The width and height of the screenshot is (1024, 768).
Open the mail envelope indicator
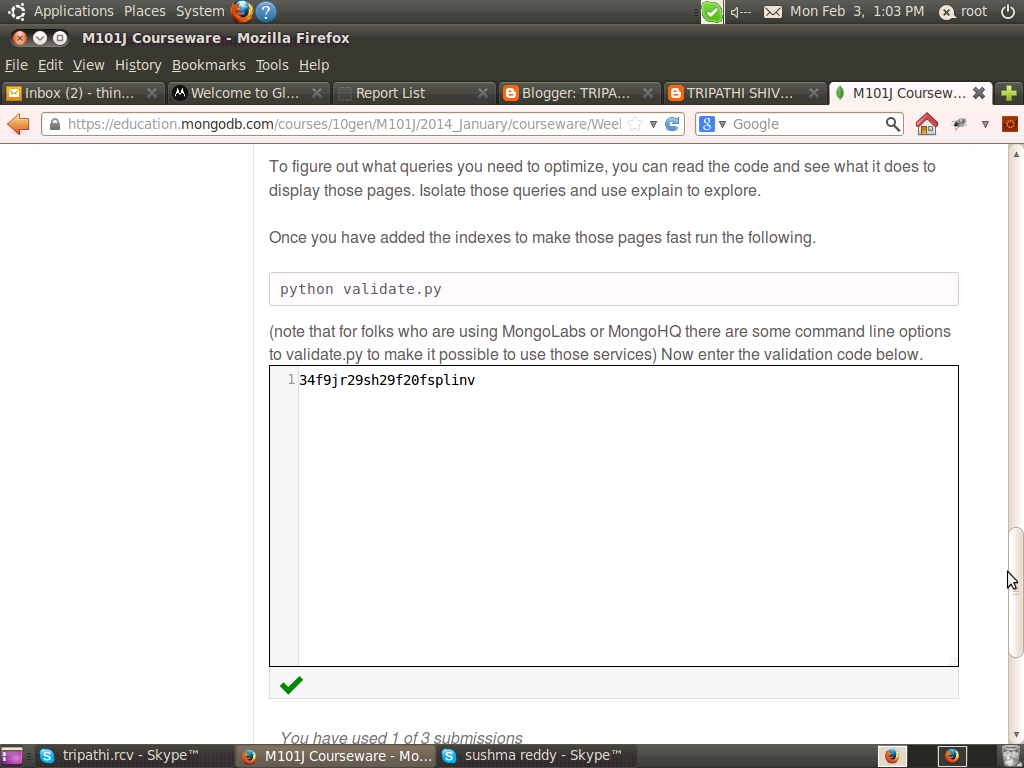773,12
